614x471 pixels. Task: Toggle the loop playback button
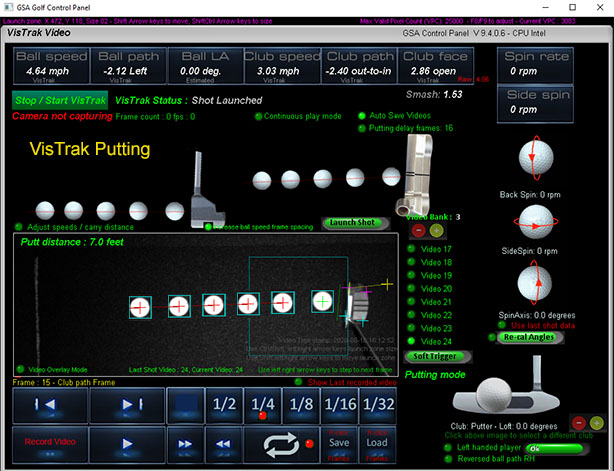(x=281, y=444)
